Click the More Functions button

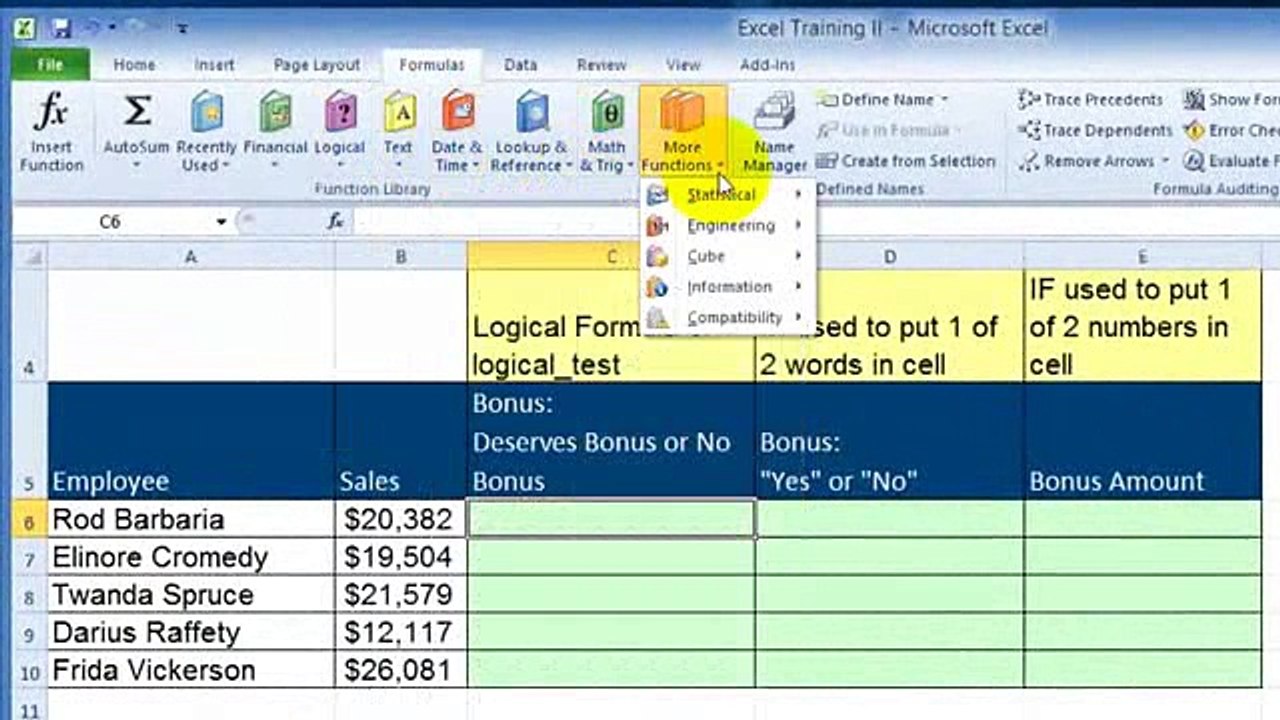click(682, 132)
